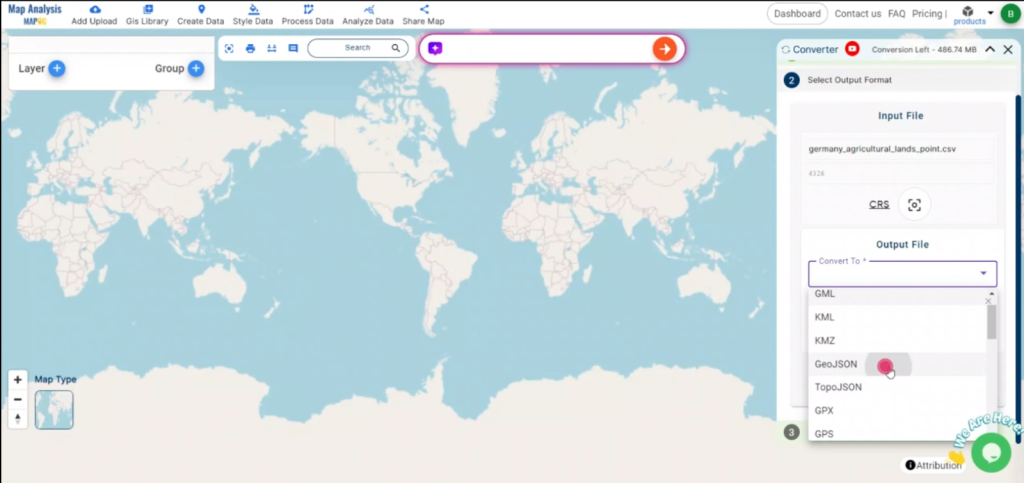The image size is (1024, 483).
Task: Select KML from format list
Action: [897, 317]
